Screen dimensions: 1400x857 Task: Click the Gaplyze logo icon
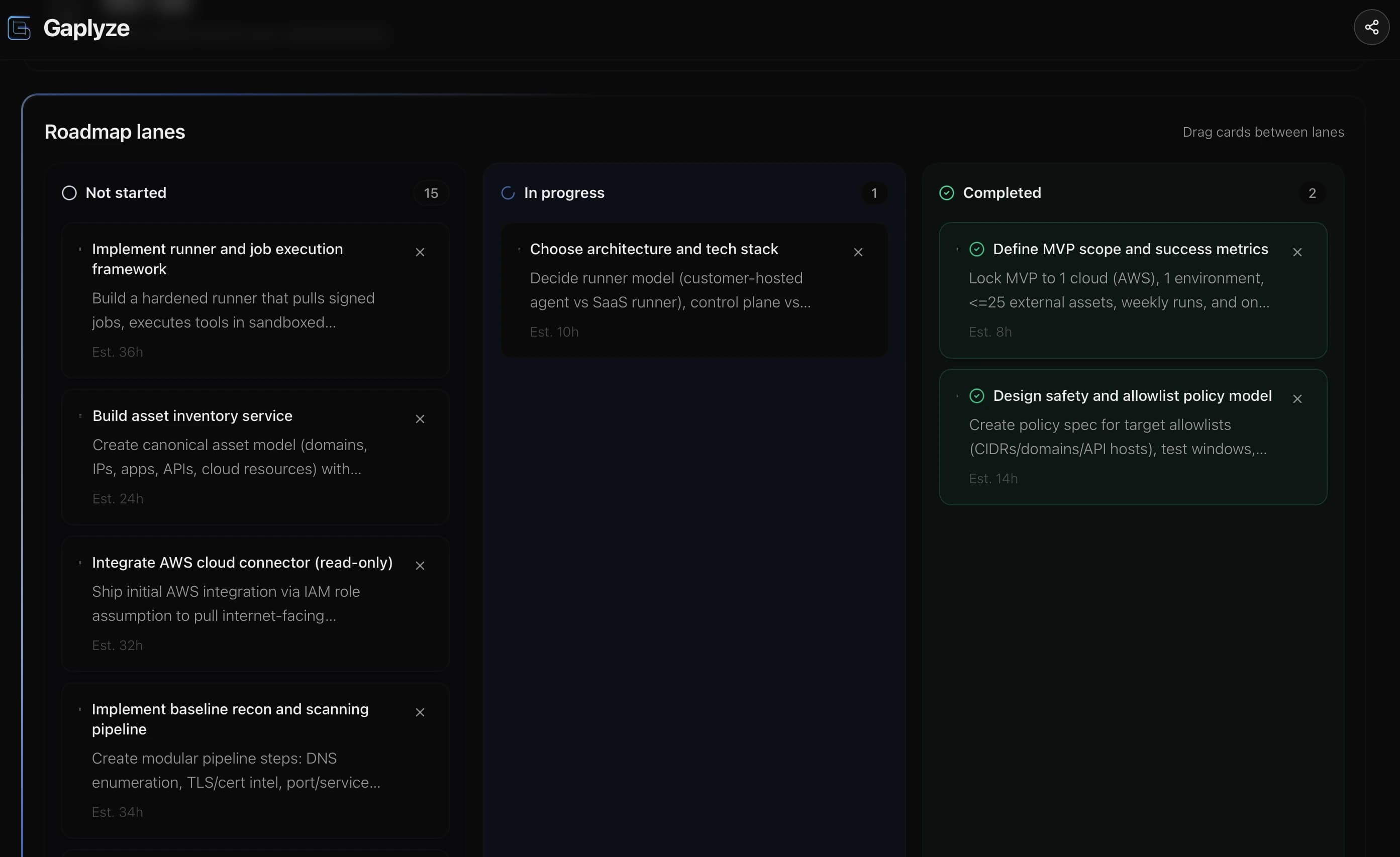pos(19,28)
